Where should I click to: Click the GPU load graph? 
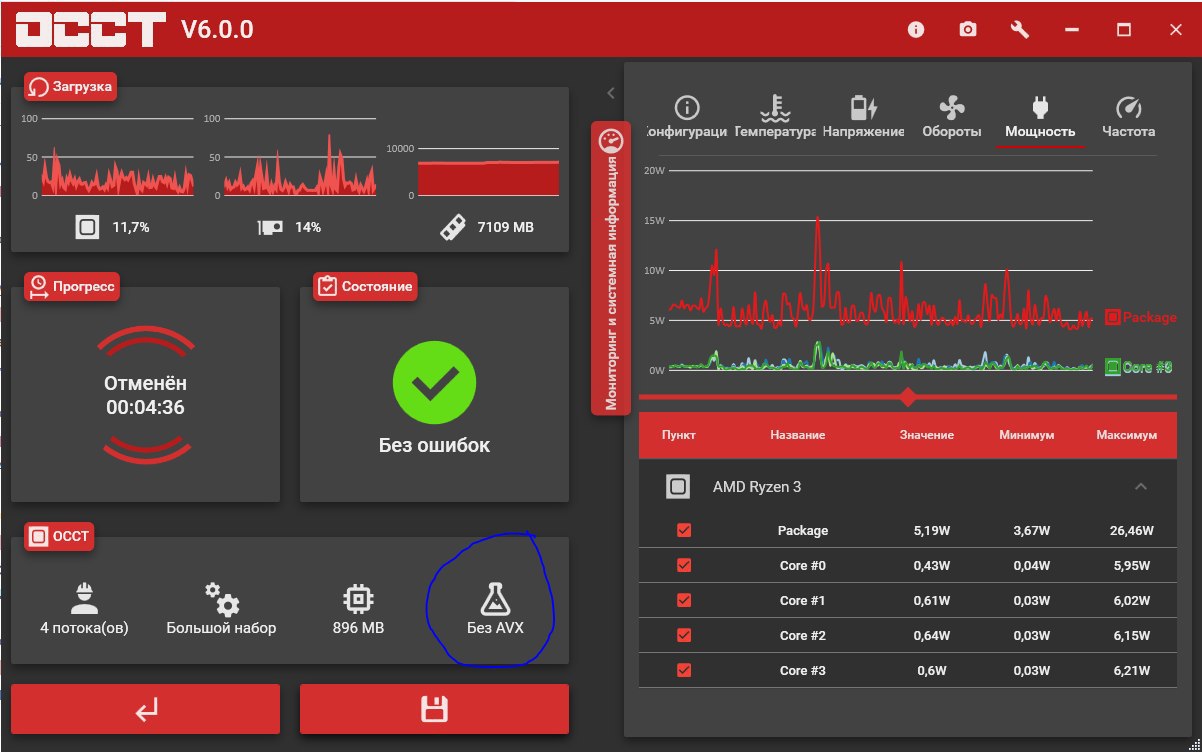(300, 157)
